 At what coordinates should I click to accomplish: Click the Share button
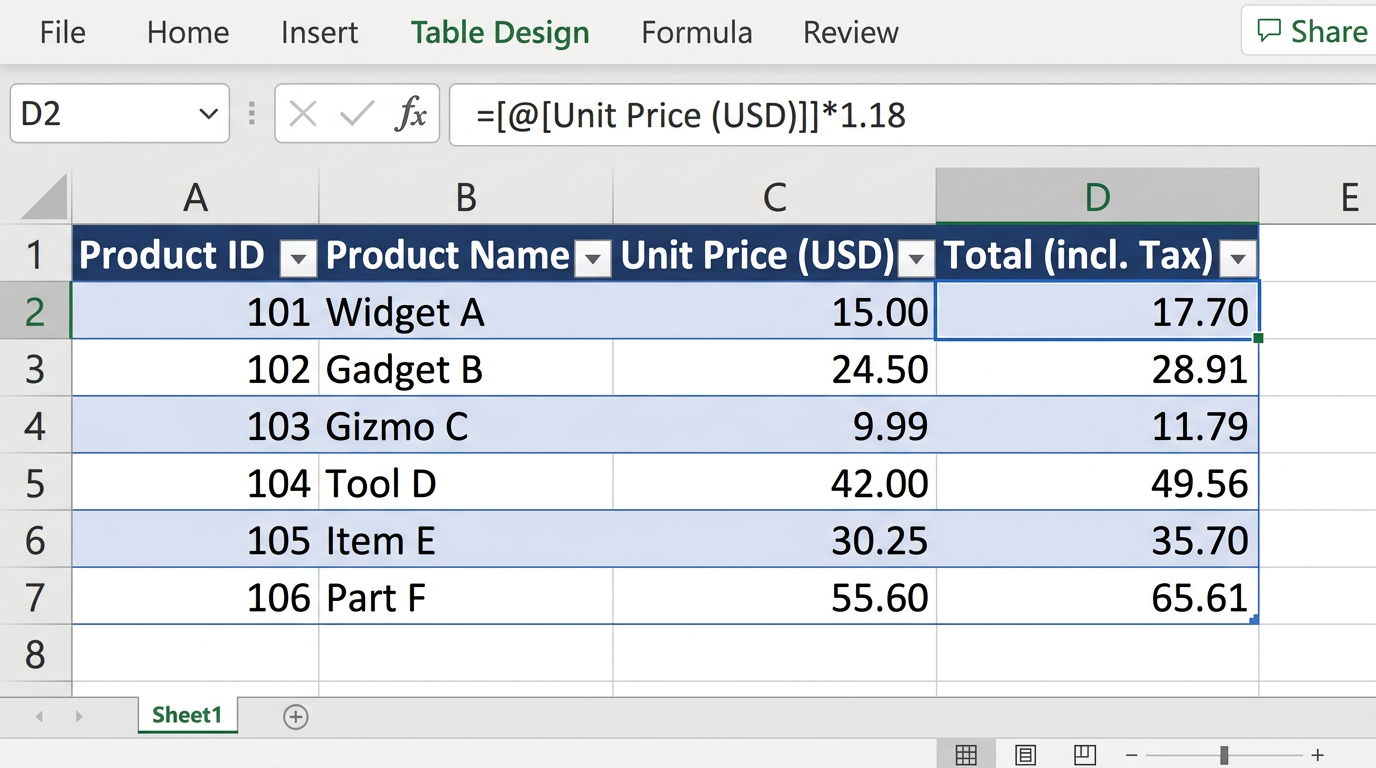pyautogui.click(x=1313, y=31)
